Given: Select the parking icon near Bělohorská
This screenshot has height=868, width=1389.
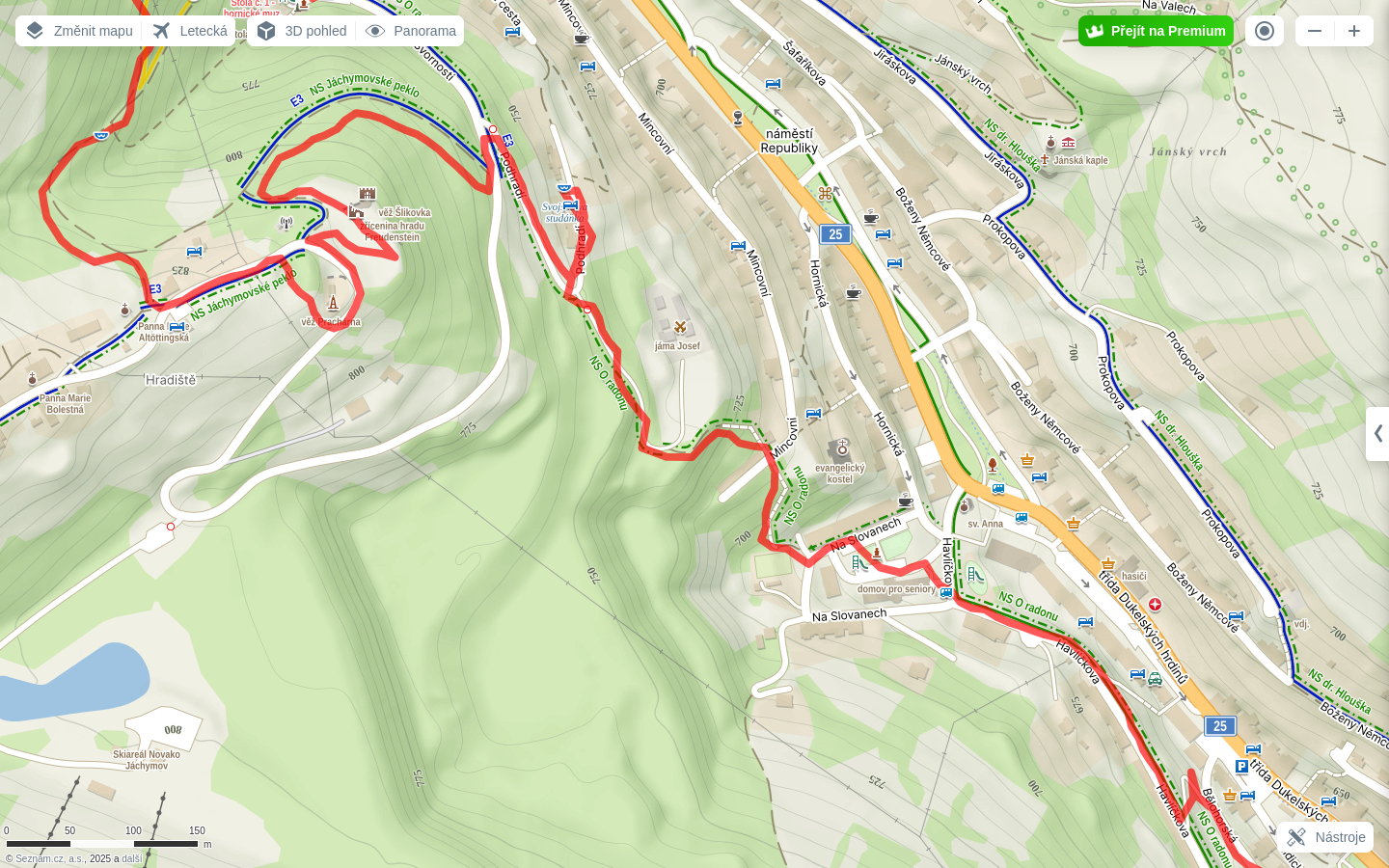Looking at the screenshot, I should (x=1241, y=767).
